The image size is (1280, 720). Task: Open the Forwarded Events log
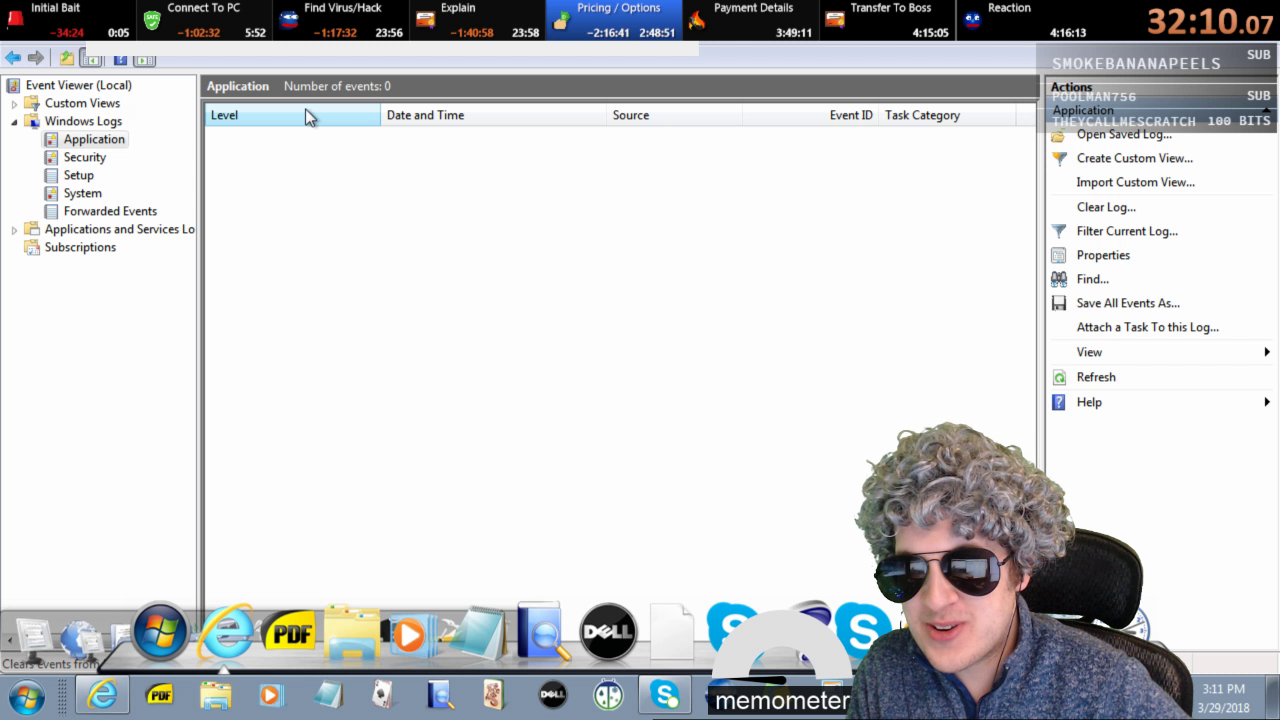(x=110, y=211)
